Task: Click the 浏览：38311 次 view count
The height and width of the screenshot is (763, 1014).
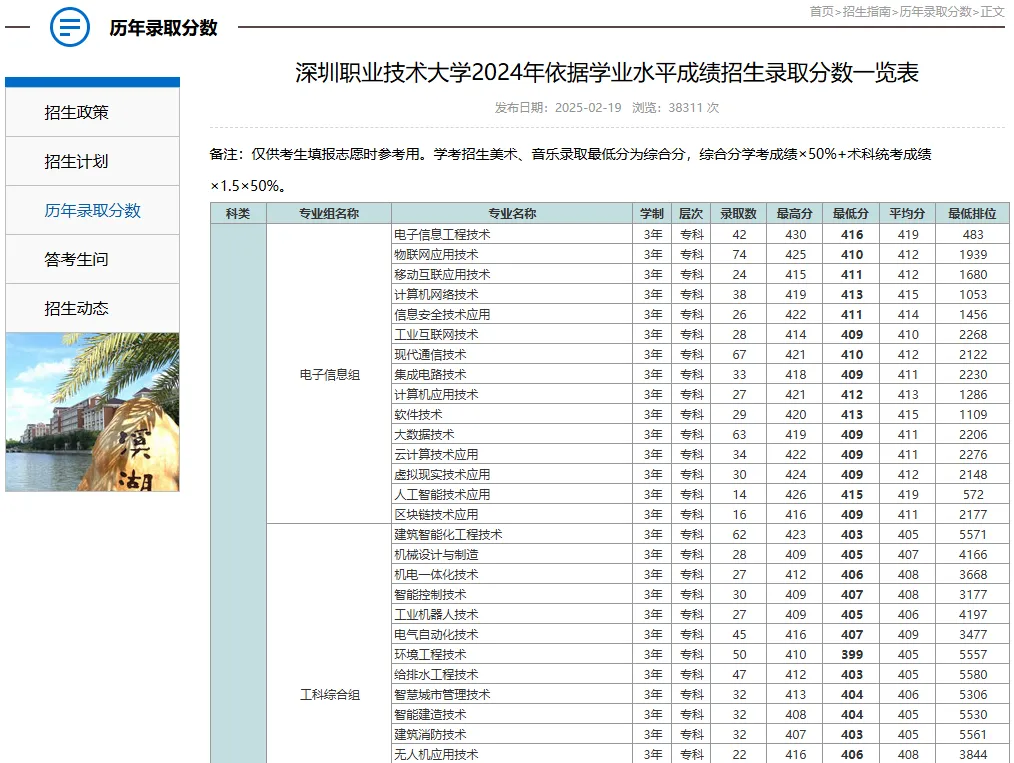Action: click(x=675, y=107)
